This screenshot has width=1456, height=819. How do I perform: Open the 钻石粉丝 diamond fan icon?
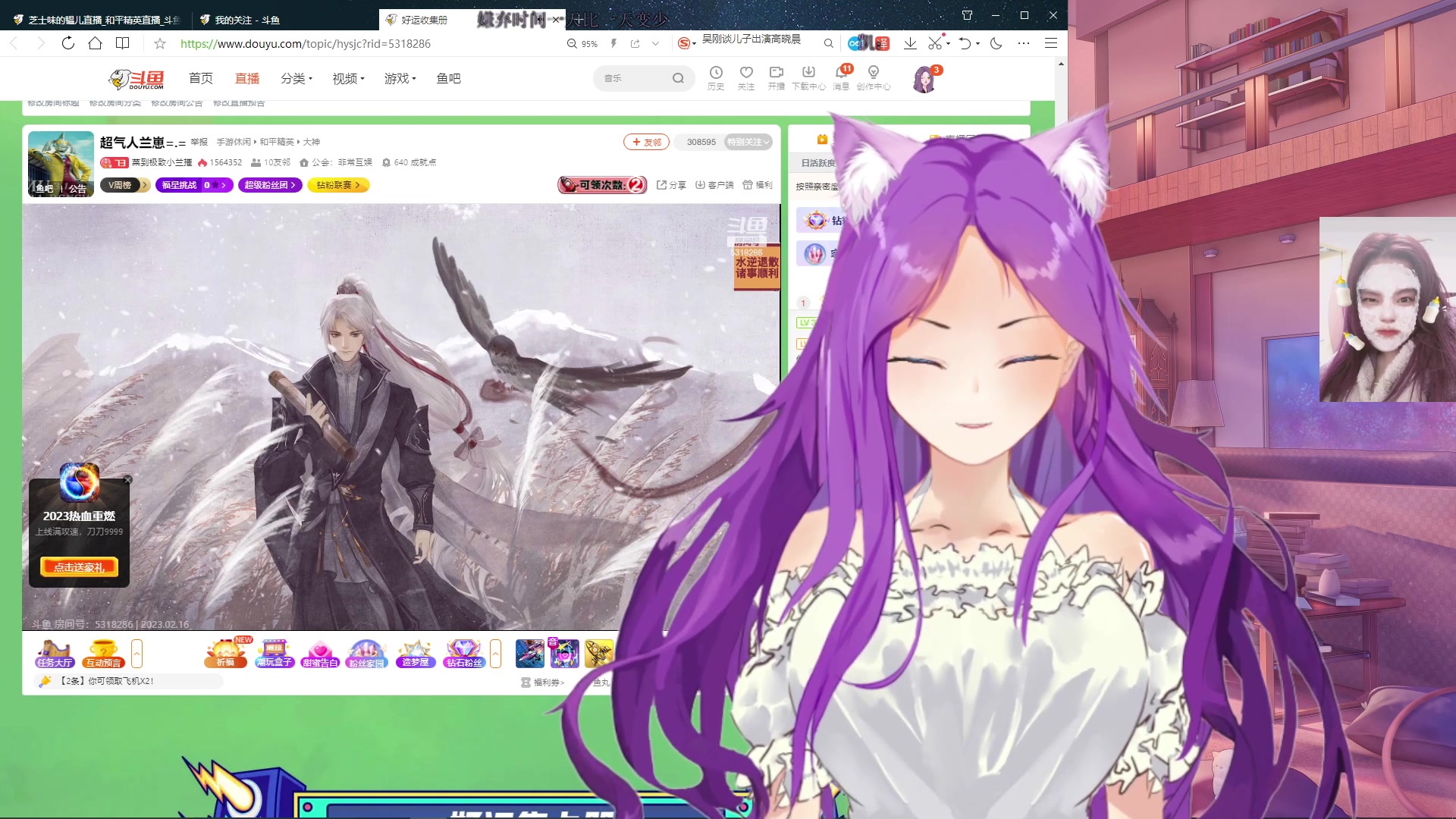[x=464, y=654]
